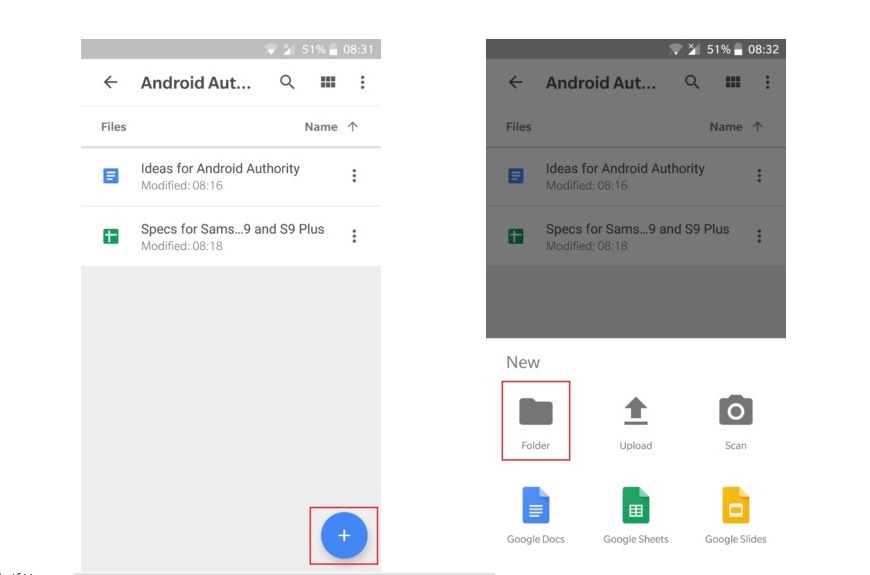Tap search icon in dimmed right phone
This screenshot has height=575, width=870.
[692, 82]
